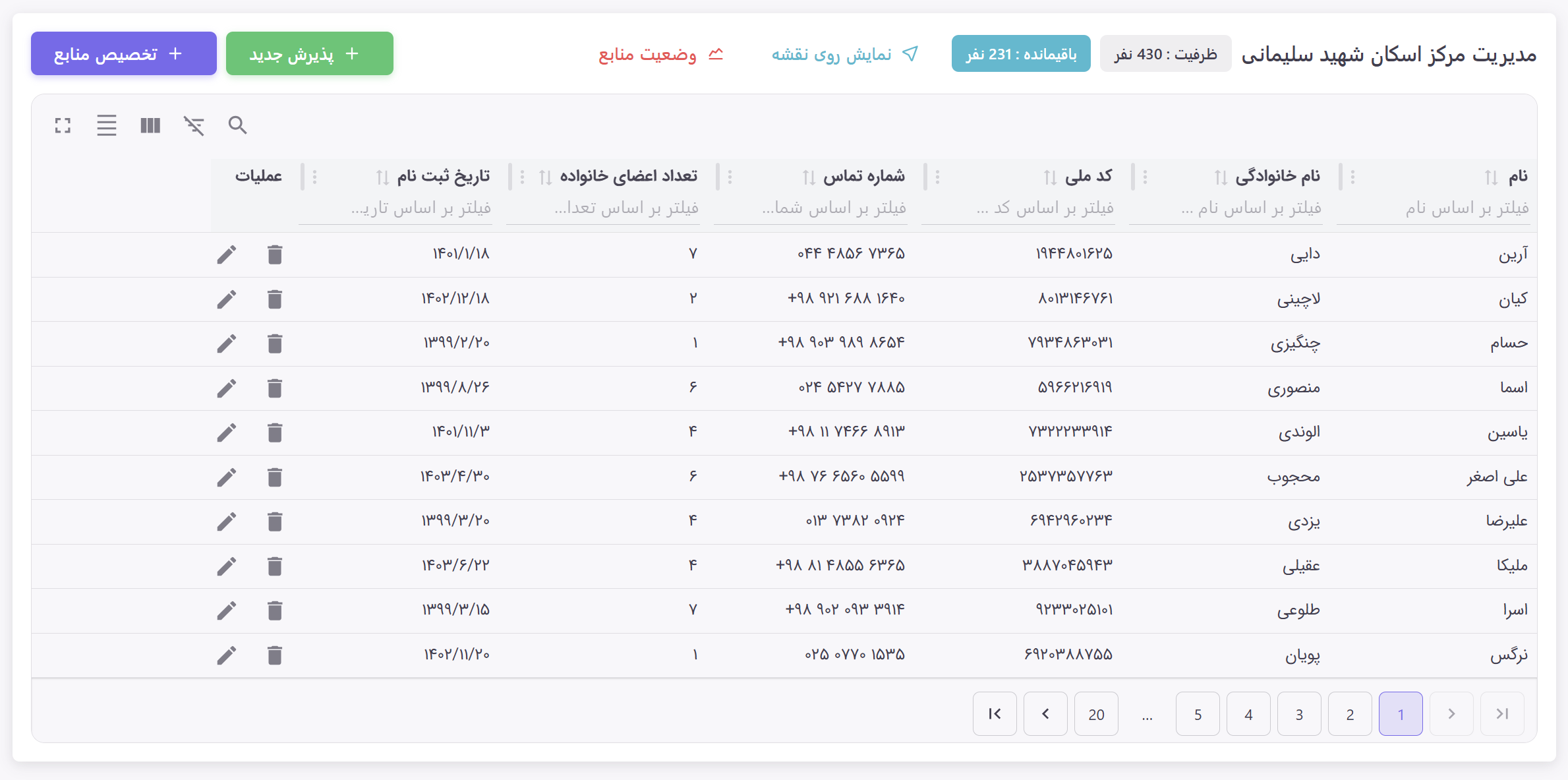
Task: Click the تخصیص منابع button
Action: point(123,53)
